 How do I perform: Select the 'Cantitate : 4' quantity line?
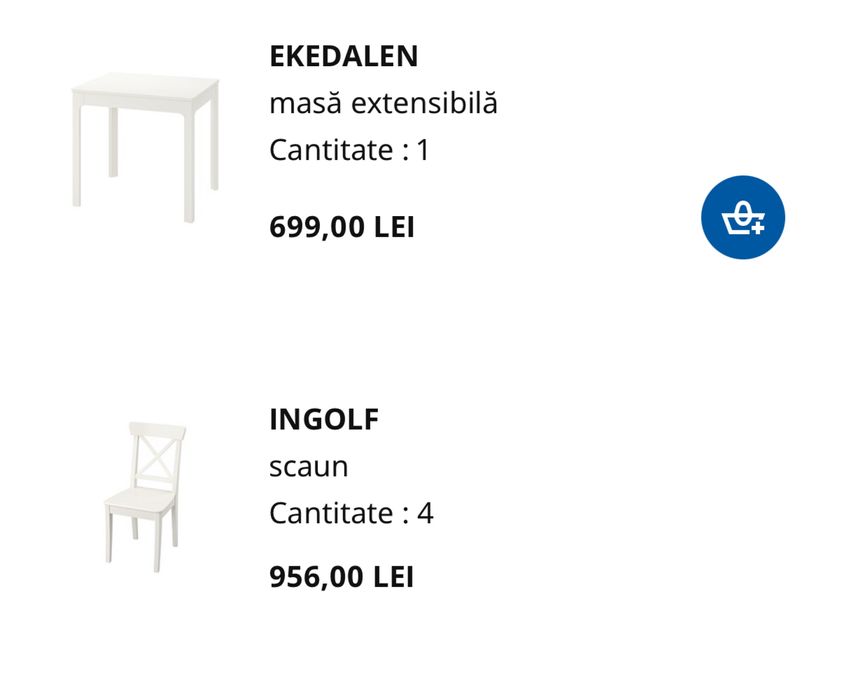351,513
